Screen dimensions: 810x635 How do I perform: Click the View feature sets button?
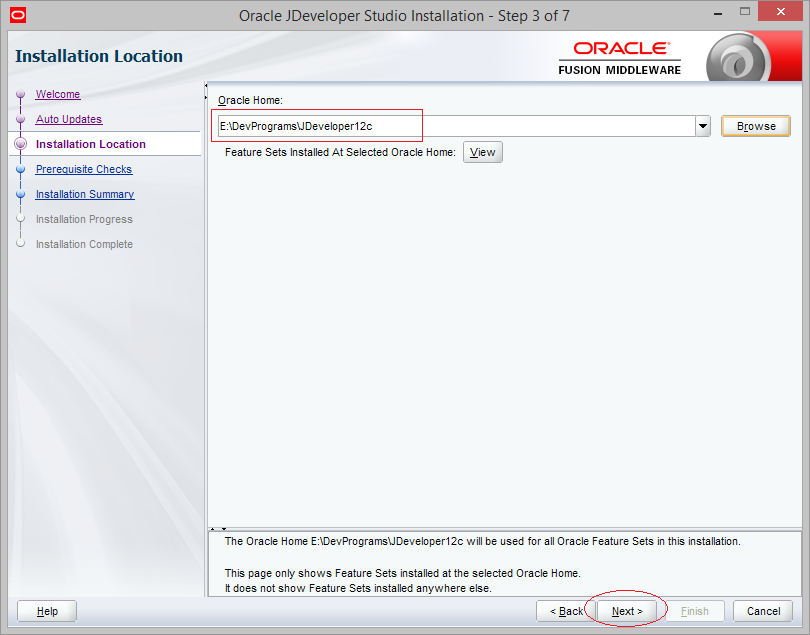pyautogui.click(x=482, y=152)
